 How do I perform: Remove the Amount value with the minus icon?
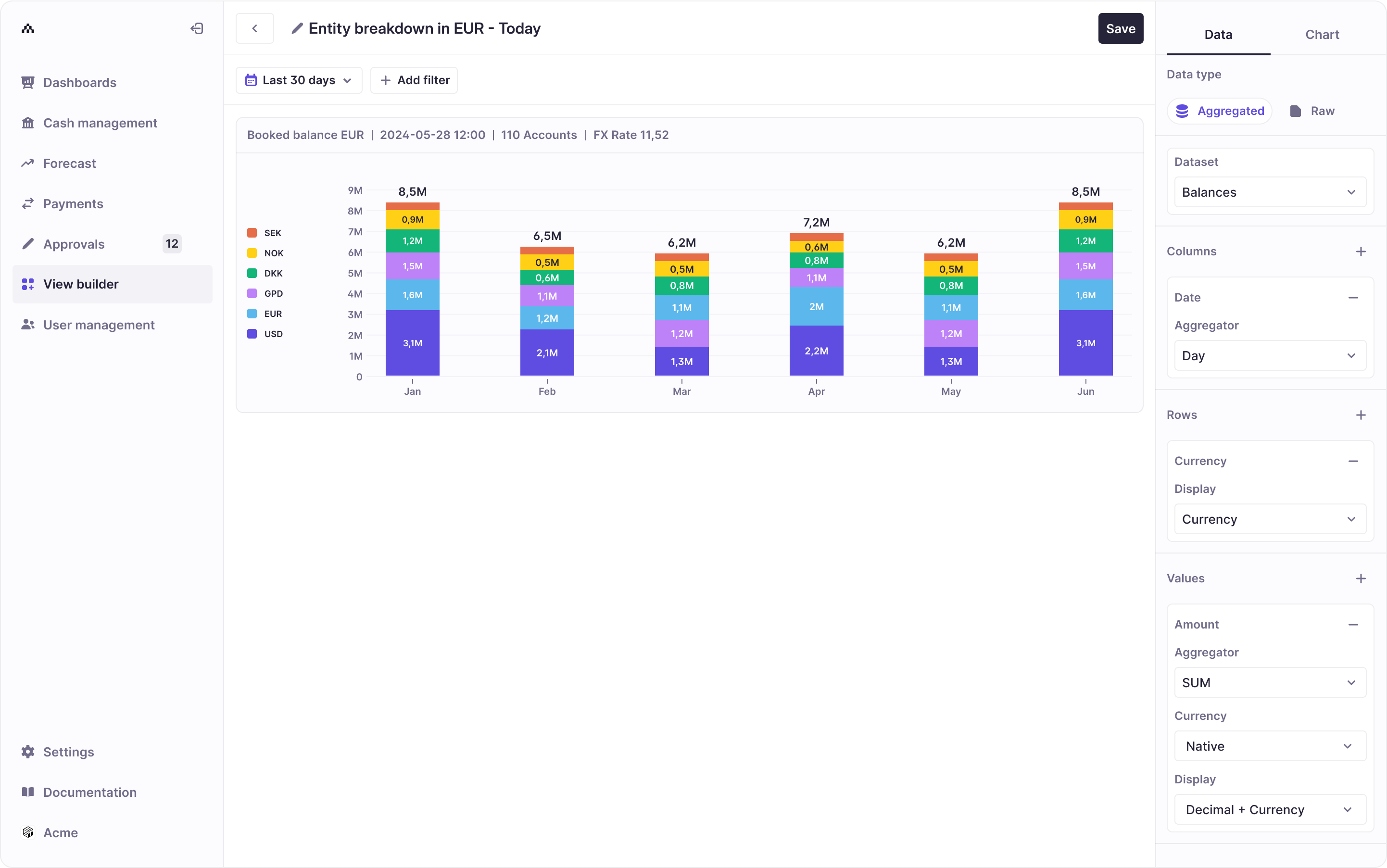pyautogui.click(x=1352, y=625)
